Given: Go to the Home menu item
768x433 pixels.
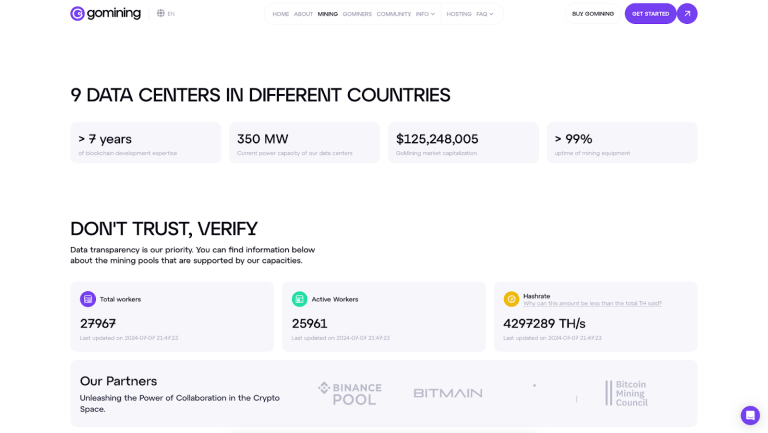Looking at the screenshot, I should pos(281,14).
